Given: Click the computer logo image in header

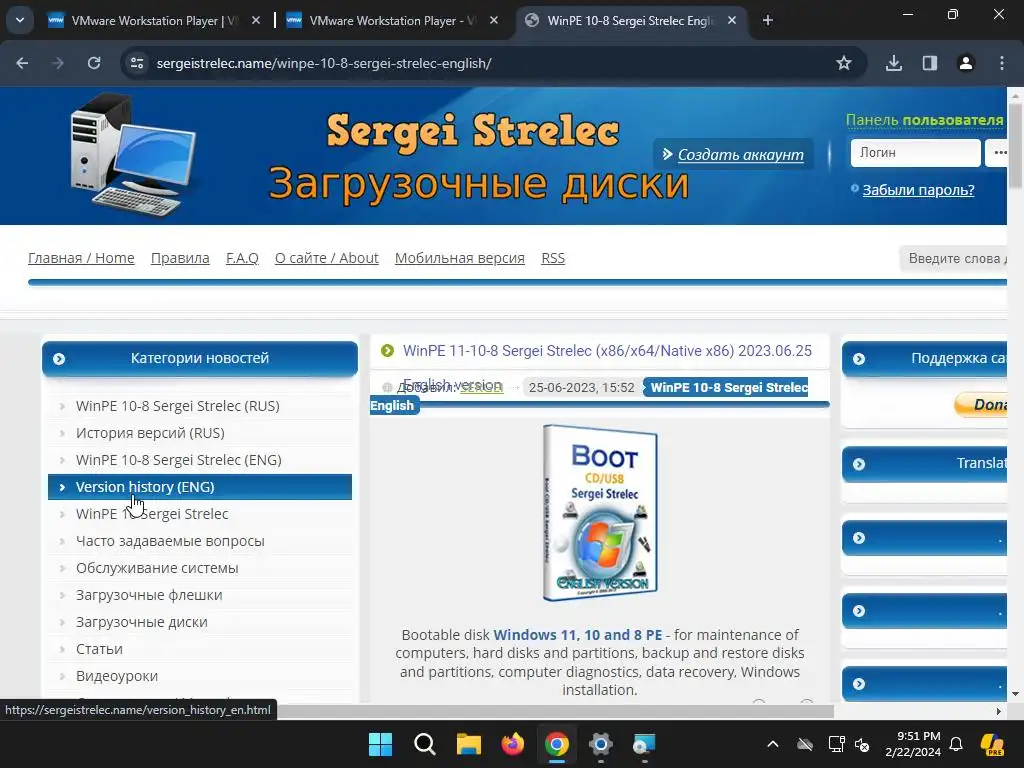Looking at the screenshot, I should [x=133, y=155].
